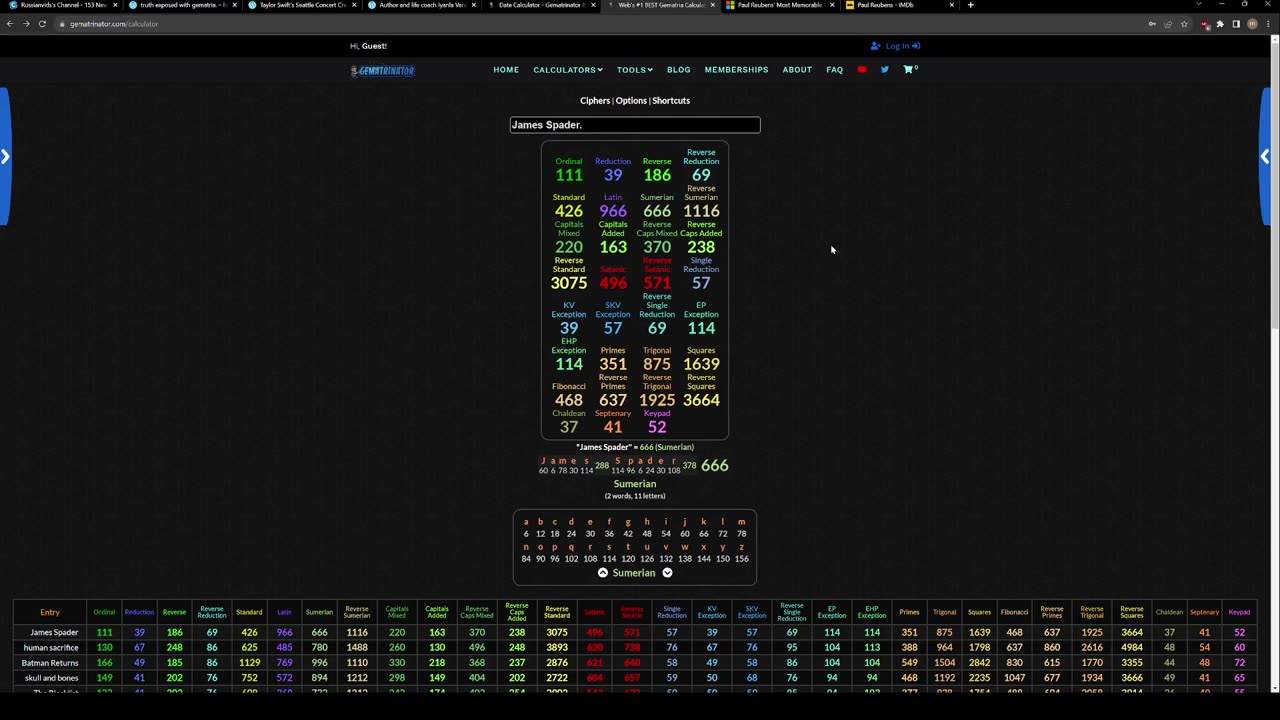The width and height of the screenshot is (1280, 720).
Task: Select the Latin value 966
Action: [613, 211]
